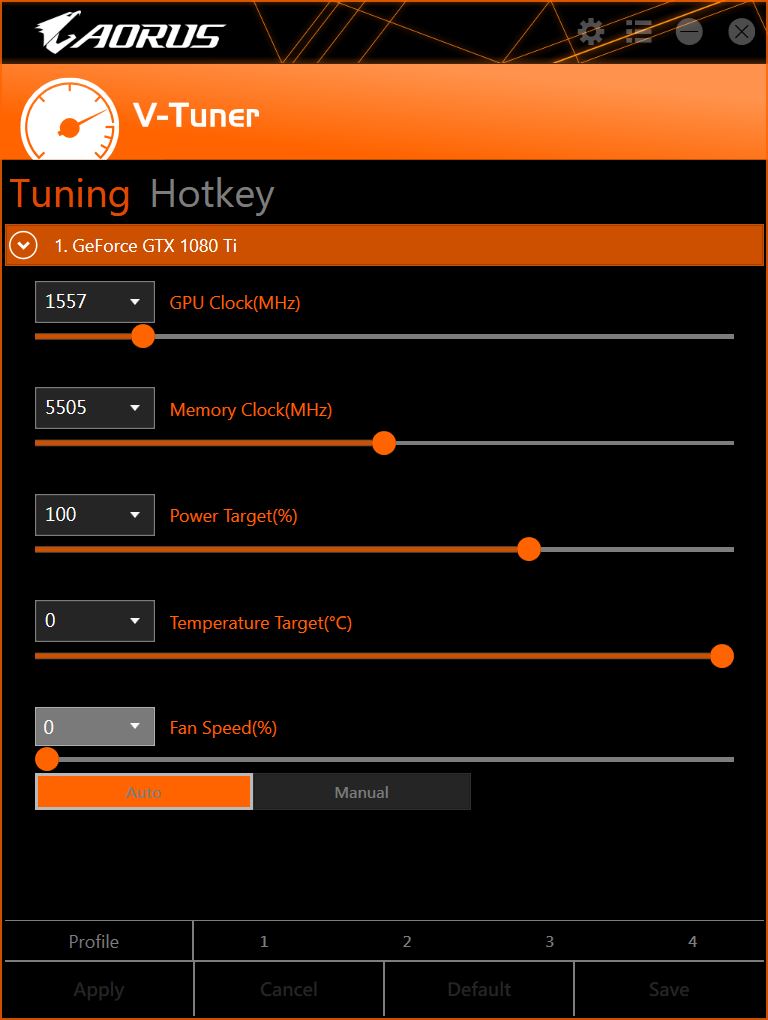The image size is (768, 1020).
Task: Open the GPU Clock value dropdown
Action: (95, 302)
